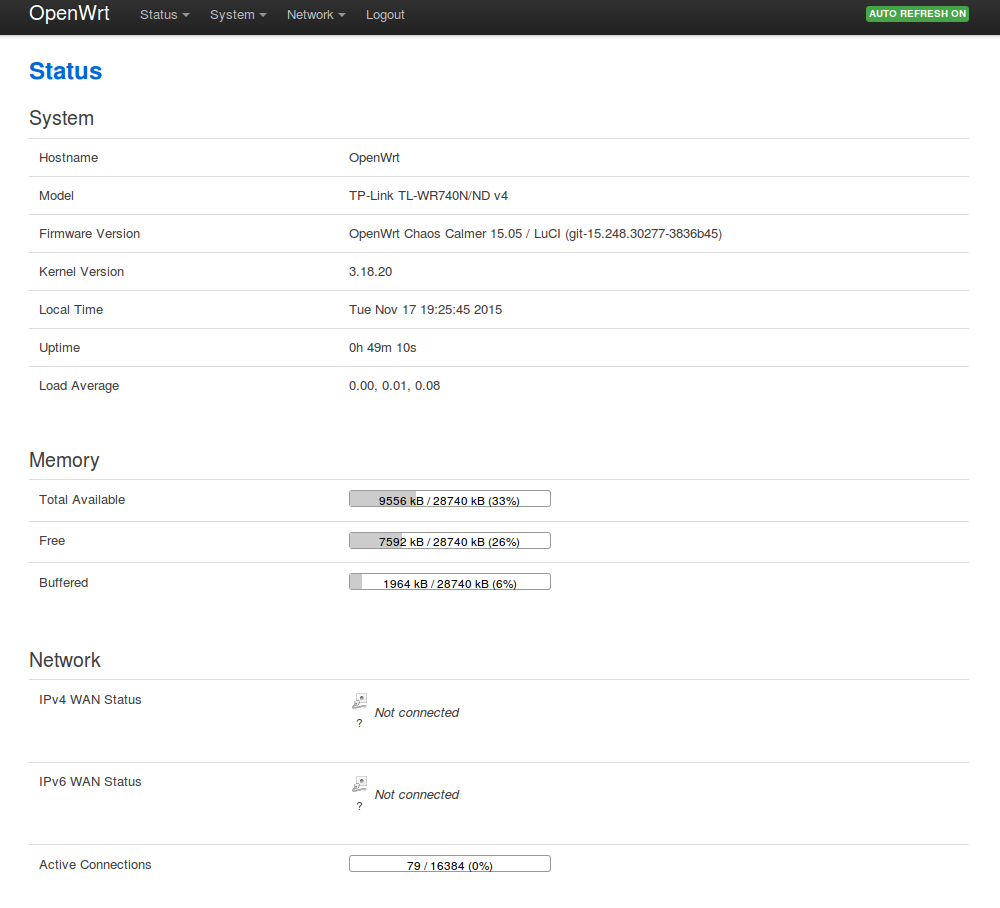
Task: Click the Logout link
Action: pyautogui.click(x=385, y=15)
